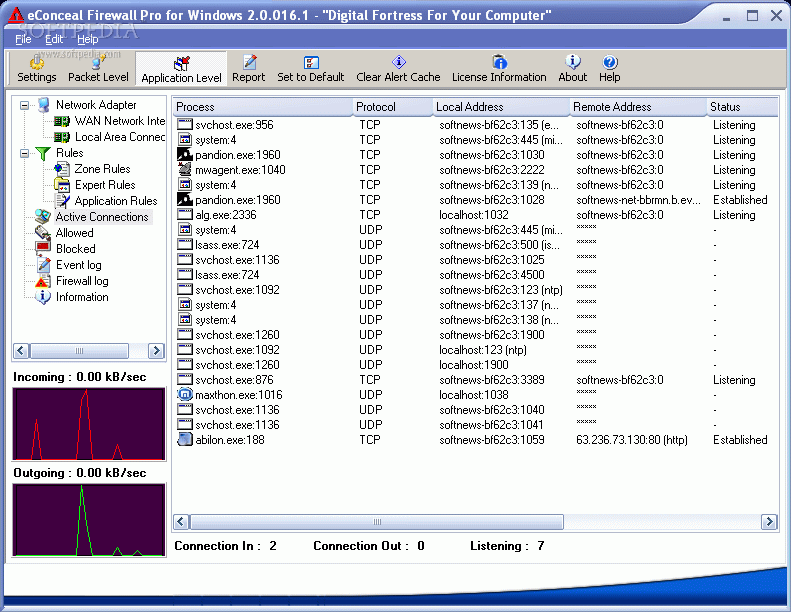Open Firewall log in the tree

pos(82,281)
